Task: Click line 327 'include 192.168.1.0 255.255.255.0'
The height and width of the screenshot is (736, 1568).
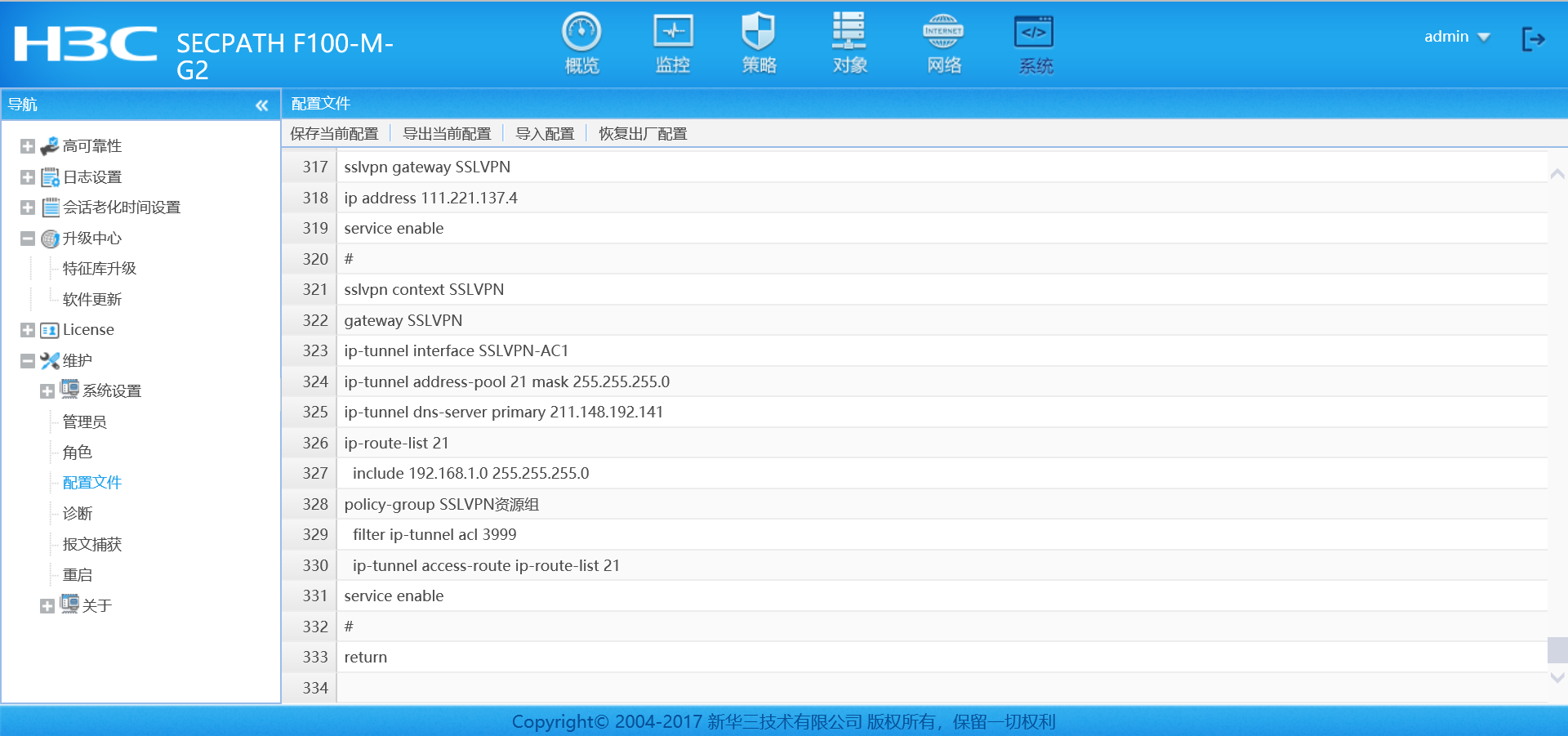Action: pyautogui.click(x=470, y=473)
